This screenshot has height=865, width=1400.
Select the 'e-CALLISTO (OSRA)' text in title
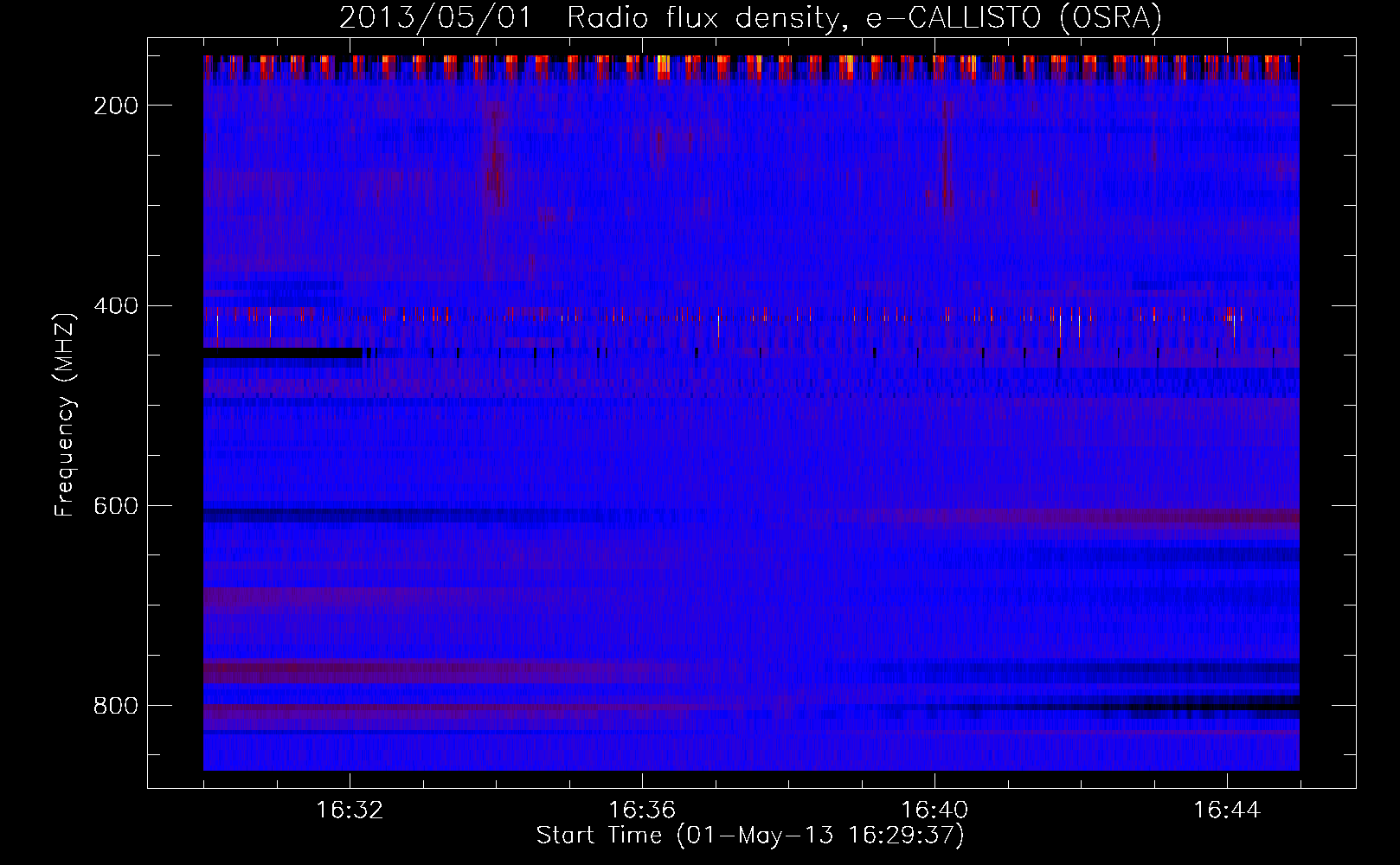(1014, 18)
